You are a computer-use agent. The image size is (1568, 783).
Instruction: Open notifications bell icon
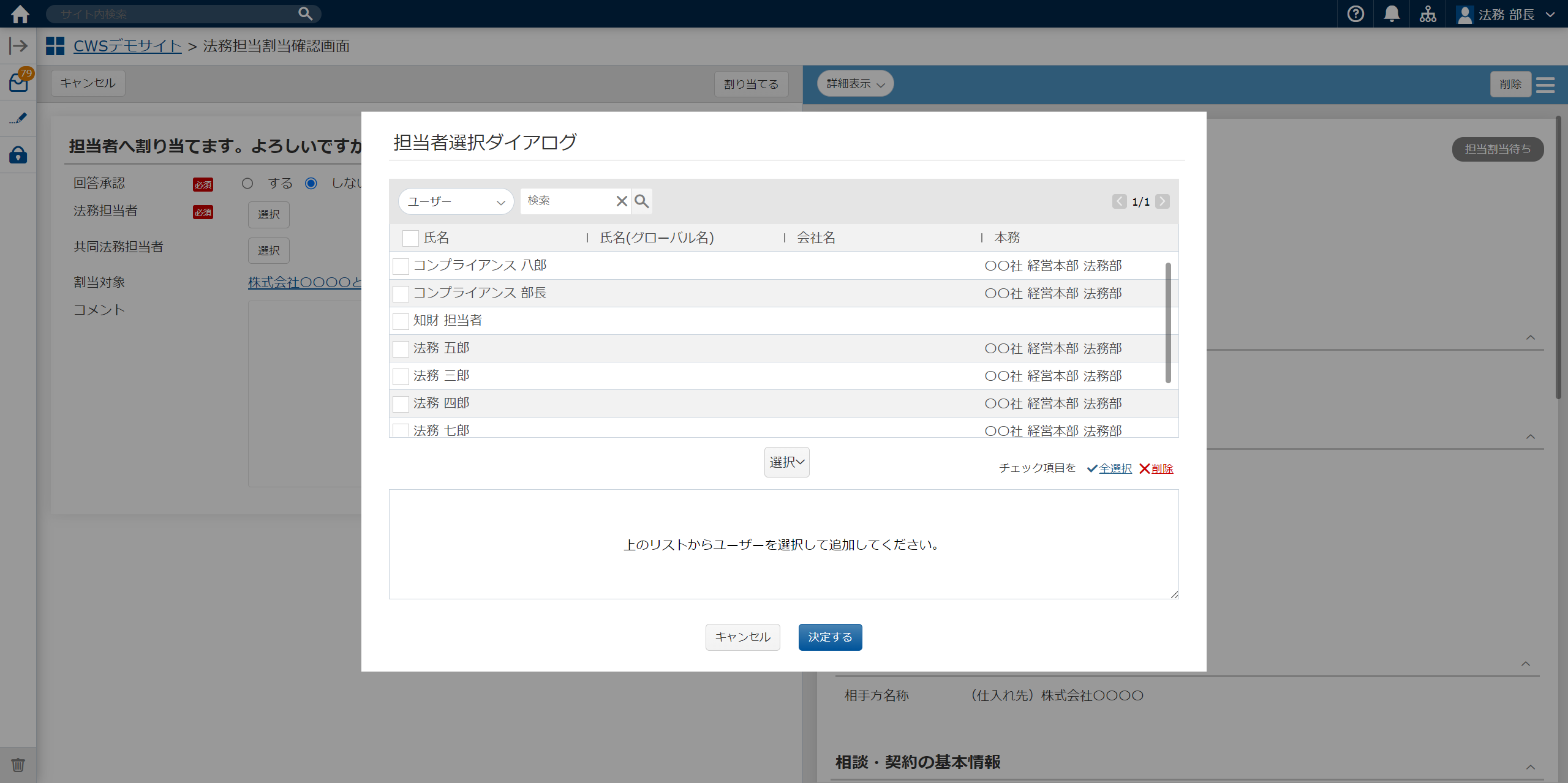(1392, 13)
